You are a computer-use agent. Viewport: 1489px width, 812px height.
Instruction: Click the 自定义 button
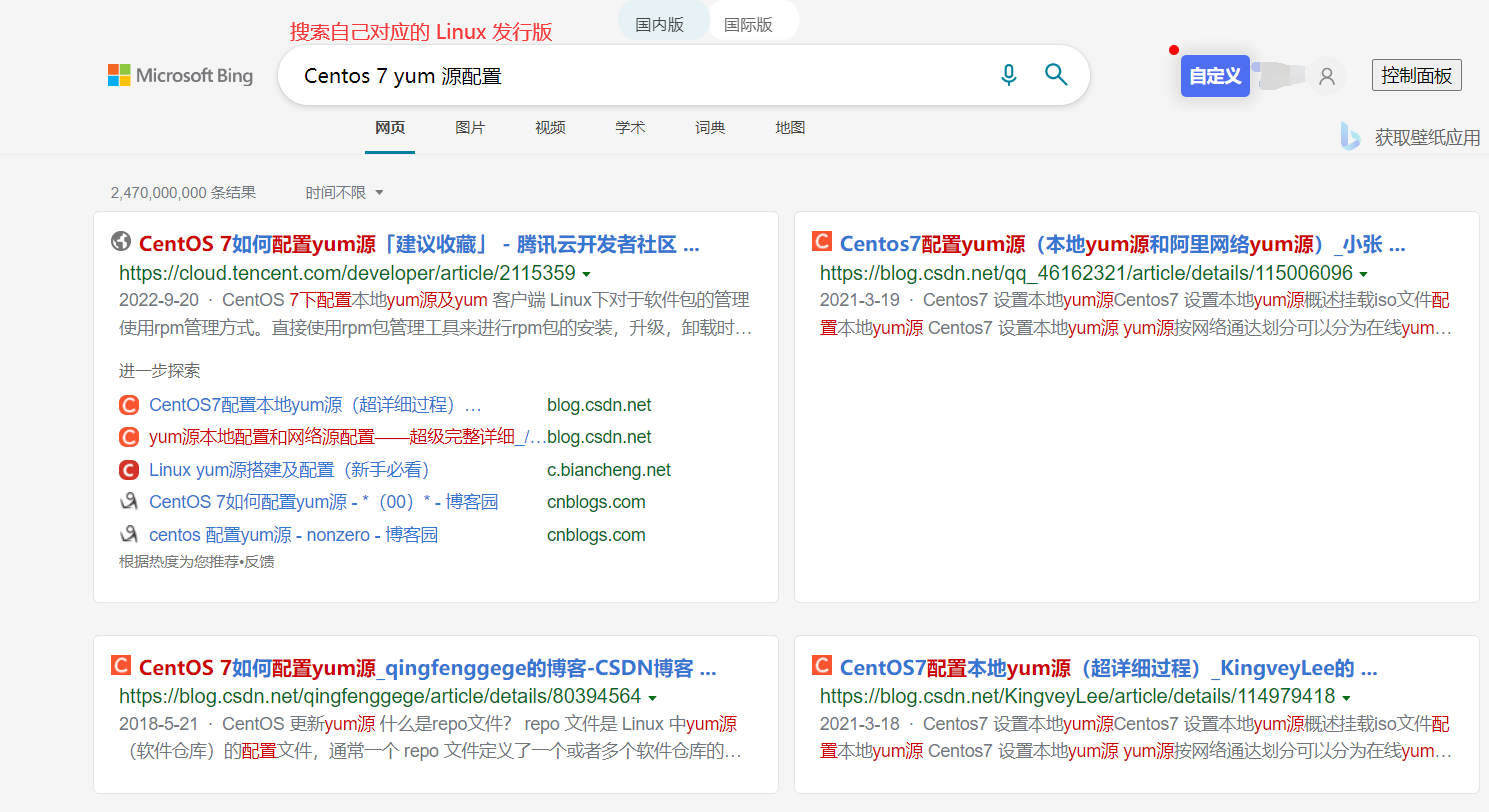[1215, 76]
